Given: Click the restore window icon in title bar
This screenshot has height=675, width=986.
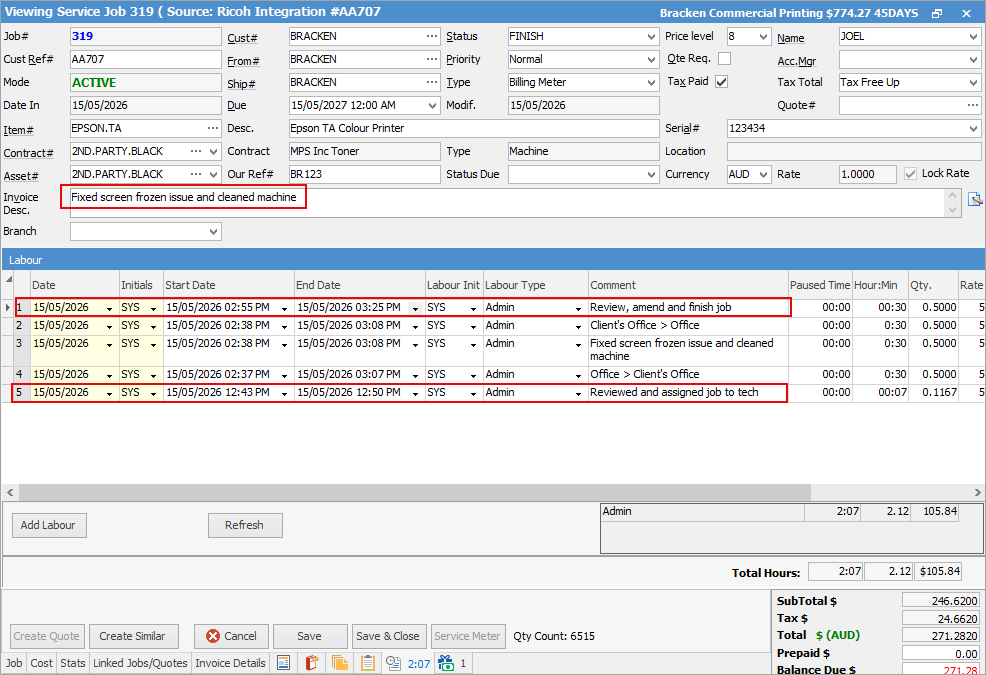Looking at the screenshot, I should click(937, 13).
